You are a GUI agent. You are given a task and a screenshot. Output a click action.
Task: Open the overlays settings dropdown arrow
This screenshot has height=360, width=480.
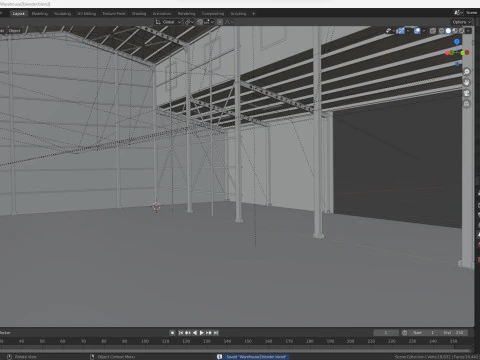click(424, 31)
